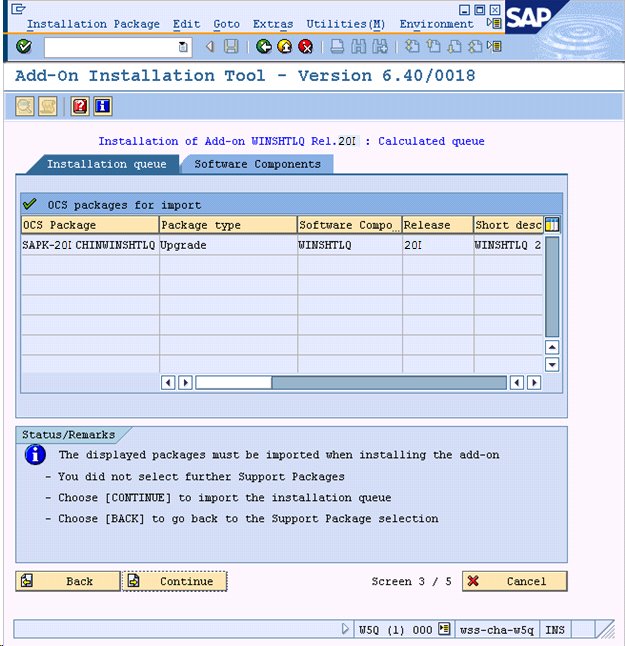Screen dimensions: 625x646
Task: Click the red question mark help icon
Action: coord(80,107)
